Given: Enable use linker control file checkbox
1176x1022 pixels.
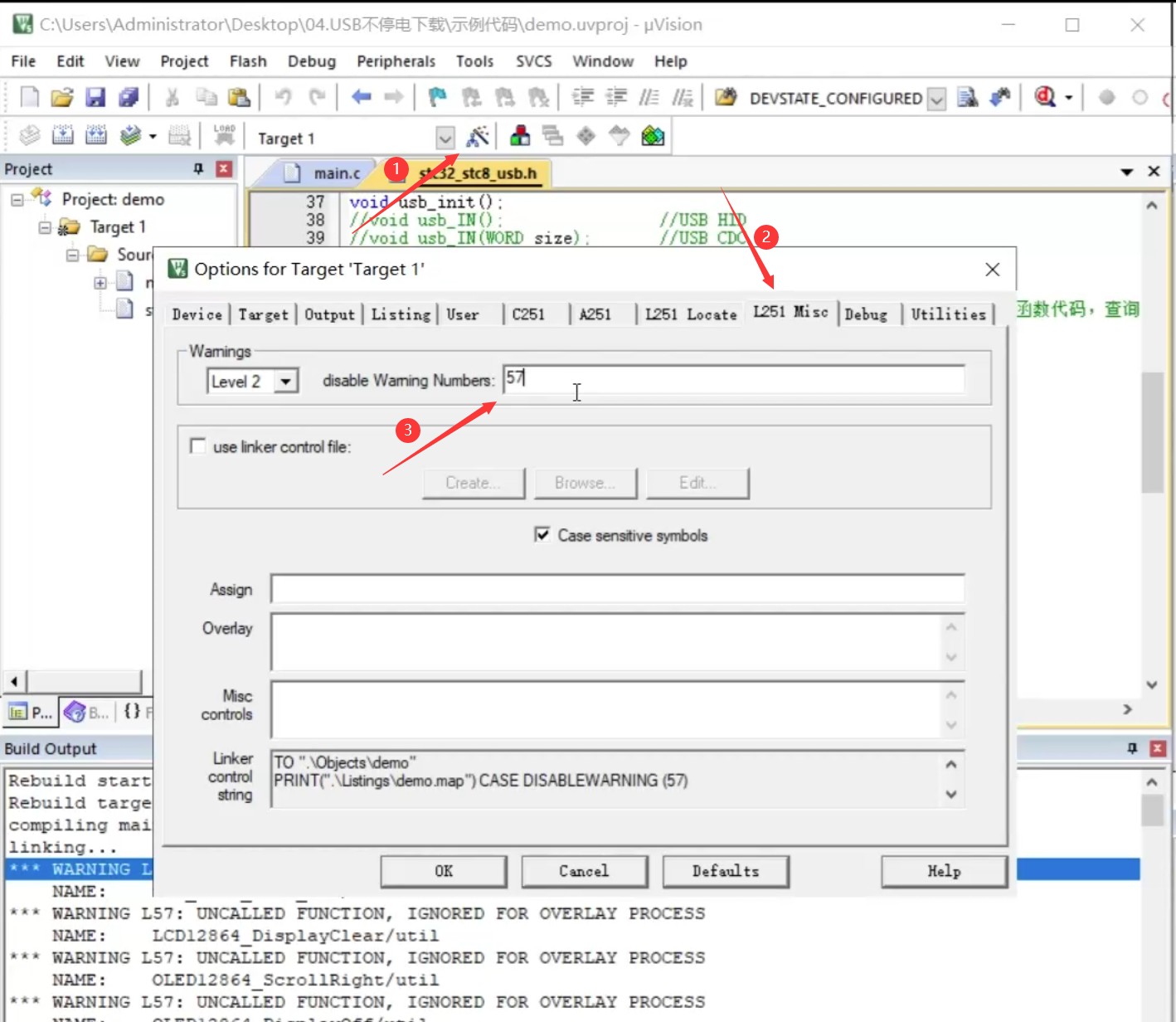Looking at the screenshot, I should coord(197,446).
